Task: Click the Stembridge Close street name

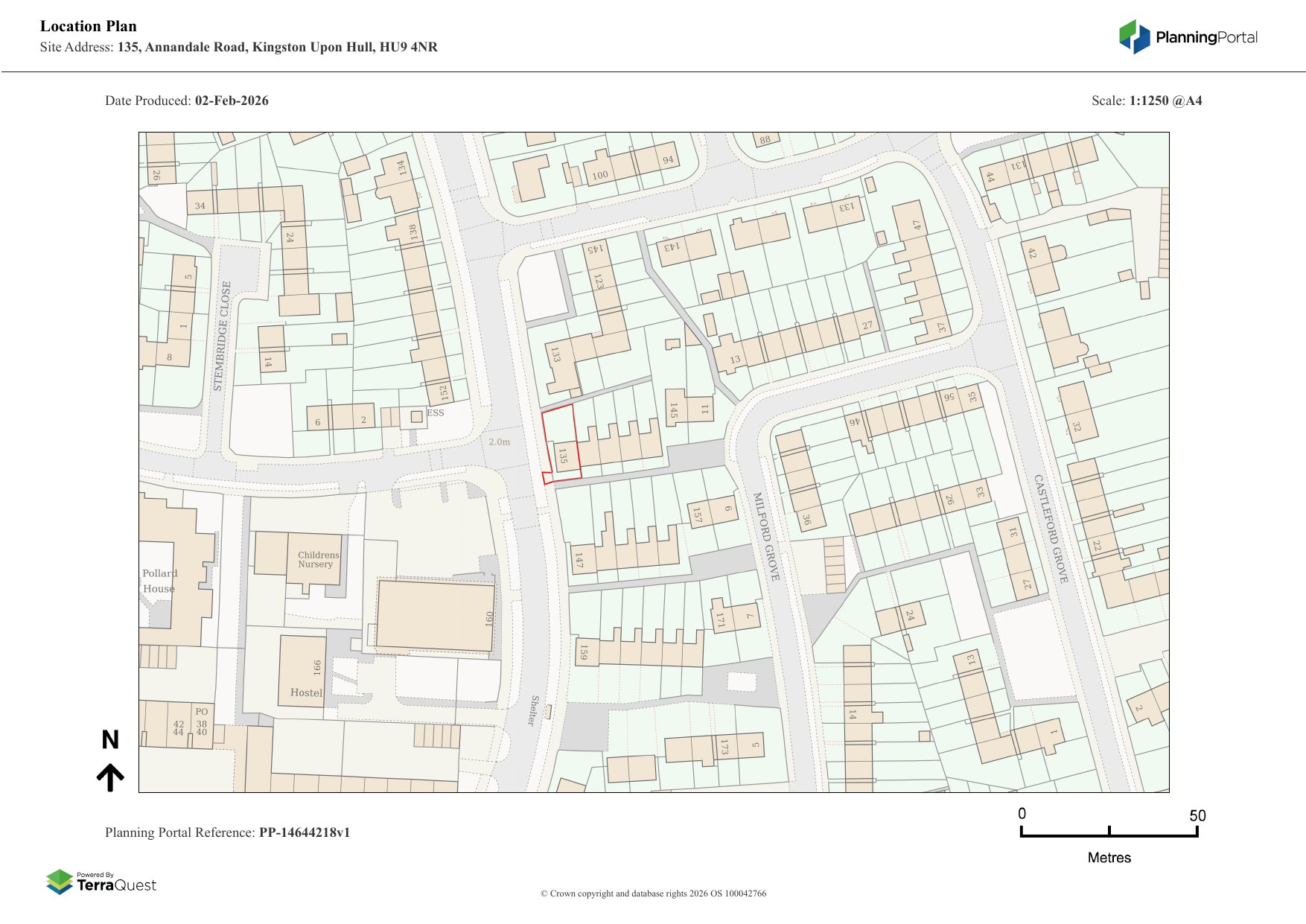Action: click(x=222, y=336)
